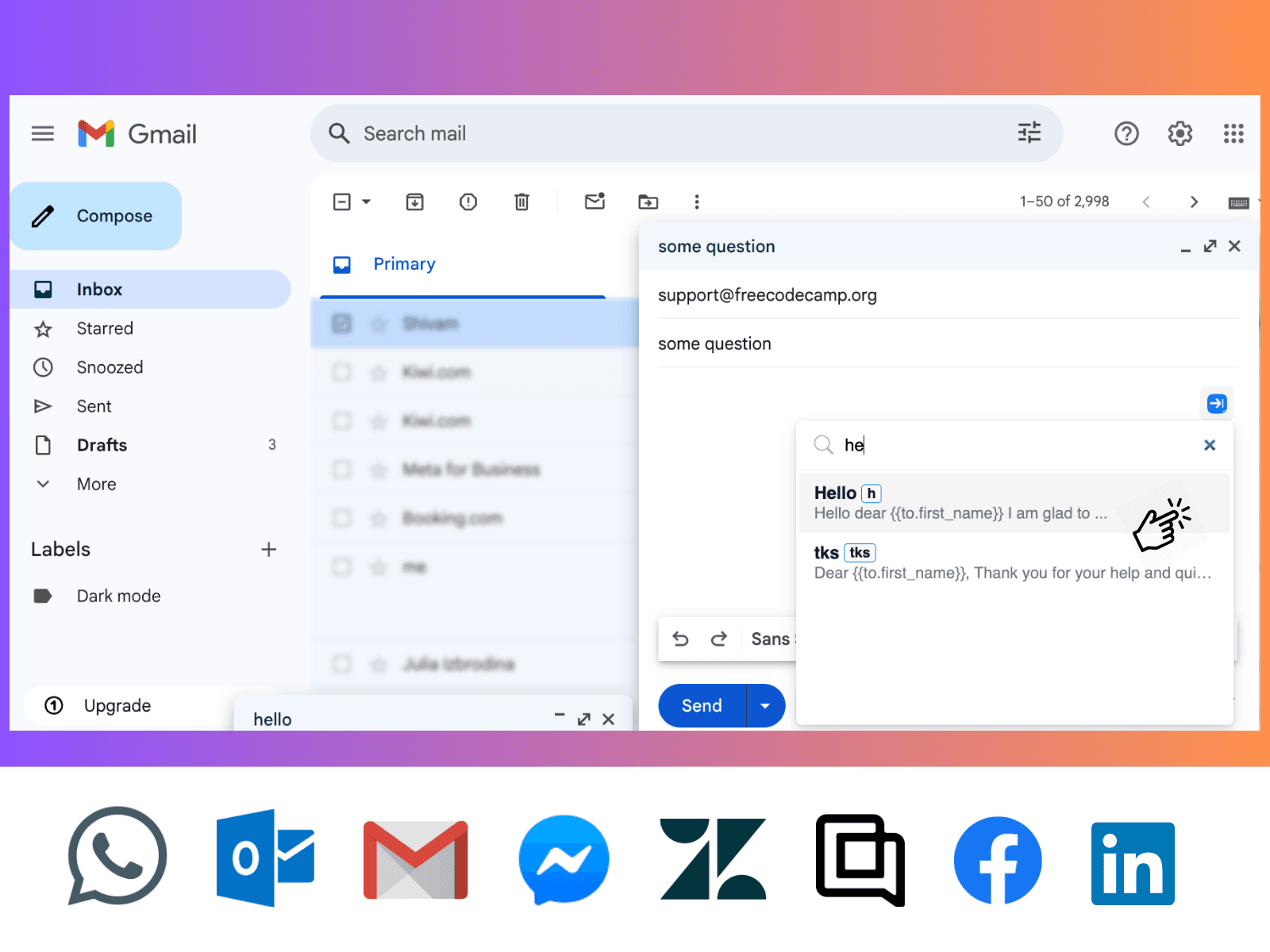Select the tks template
This screenshot has width=1270, height=952.
click(1014, 562)
